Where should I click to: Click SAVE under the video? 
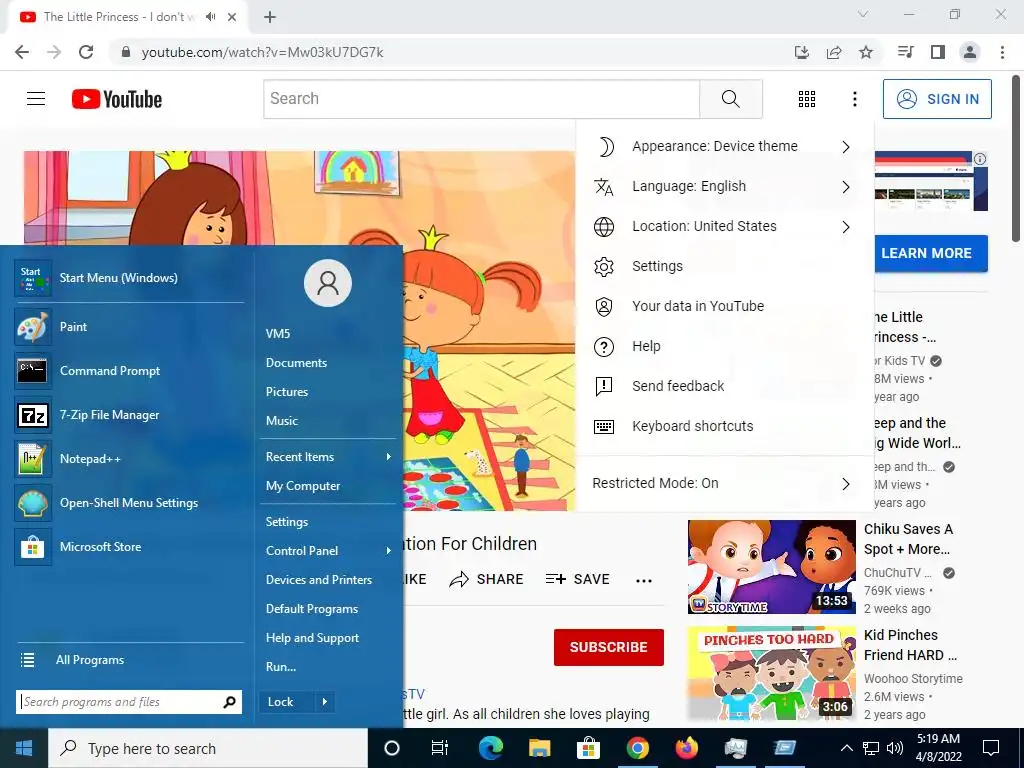click(577, 579)
